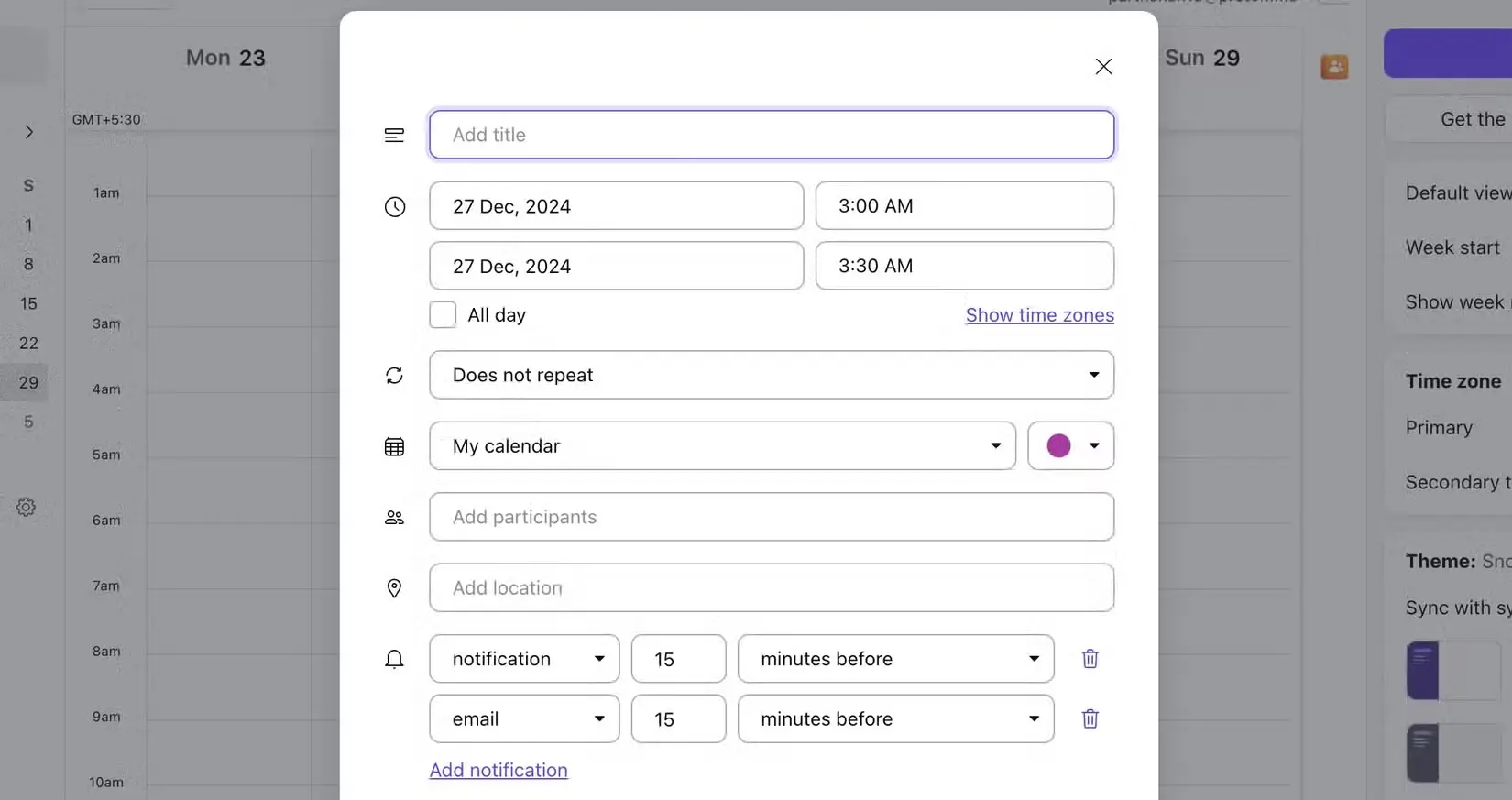Click the orange contacts icon in header
Image resolution: width=1512 pixels, height=800 pixels.
pyautogui.click(x=1334, y=67)
